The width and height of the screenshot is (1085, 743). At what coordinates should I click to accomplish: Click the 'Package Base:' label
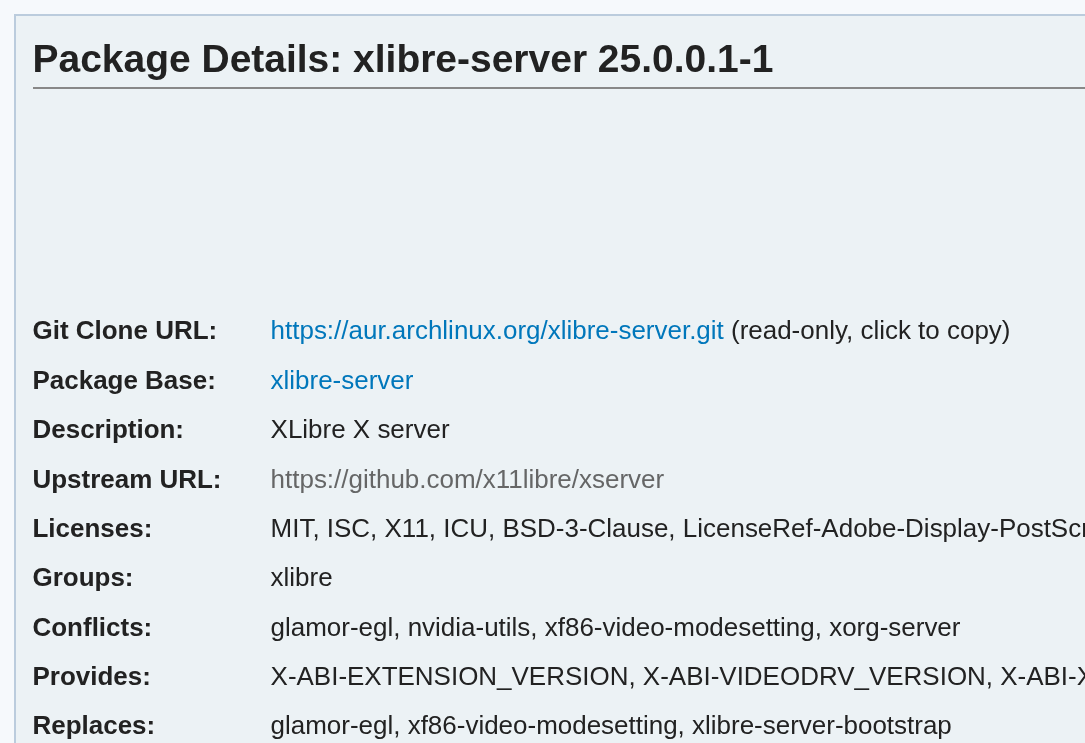[x=124, y=380]
